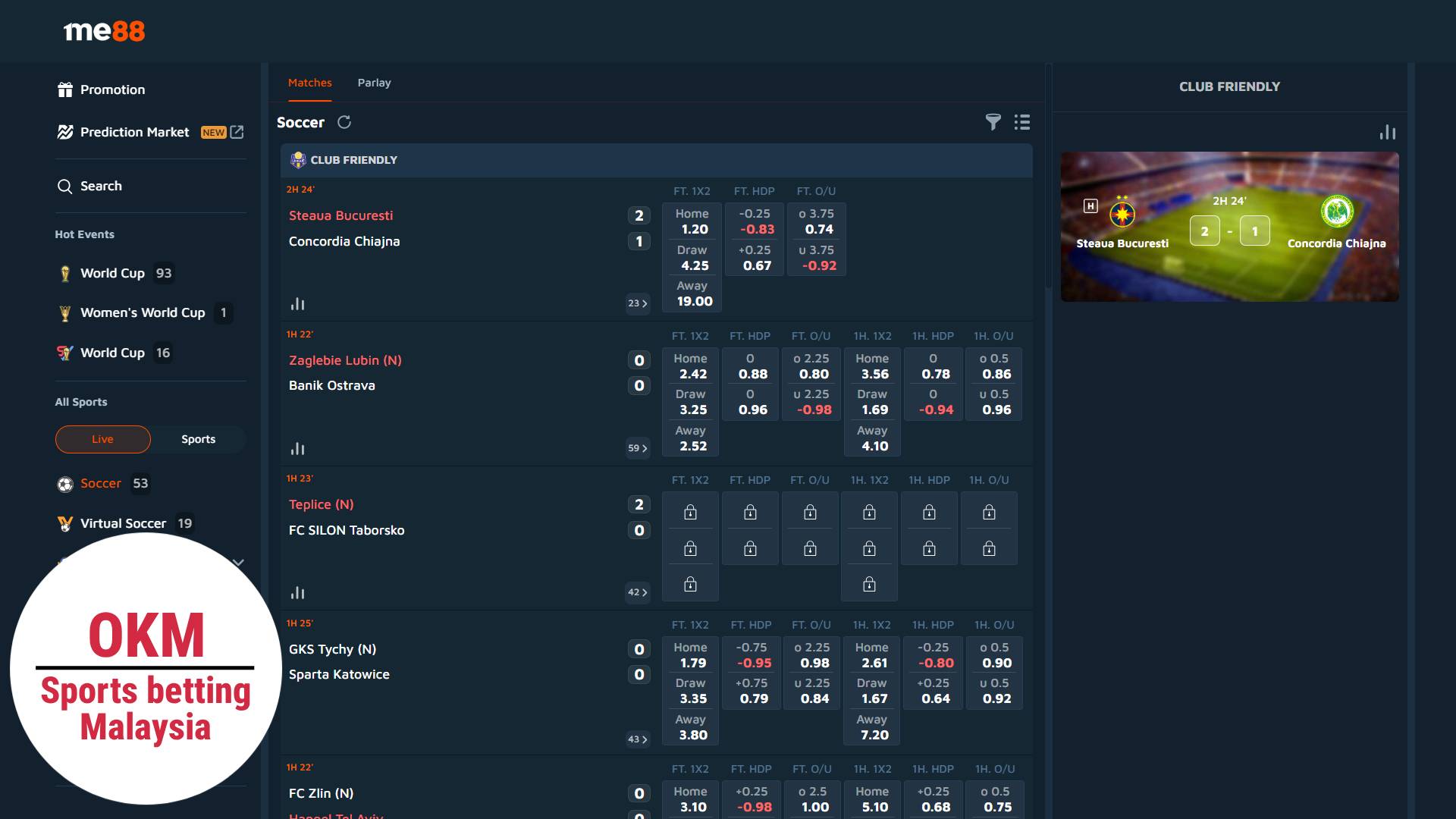Screen dimensions: 1456x819
Task: Click locked first 1H. O/U odds for Teplice
Action: click(989, 512)
